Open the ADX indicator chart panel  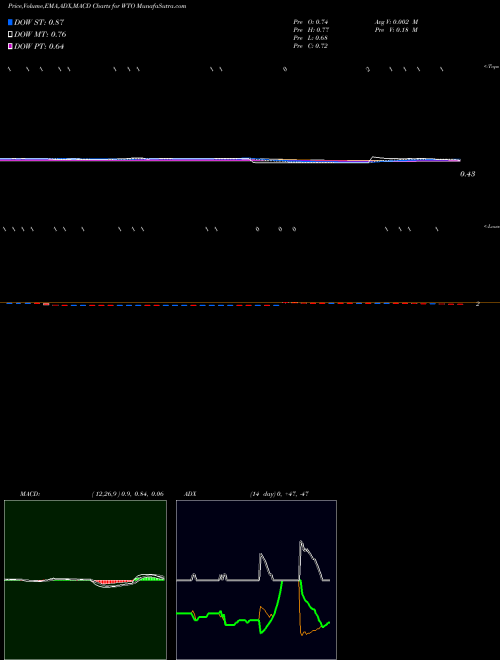pyautogui.click(x=256, y=580)
